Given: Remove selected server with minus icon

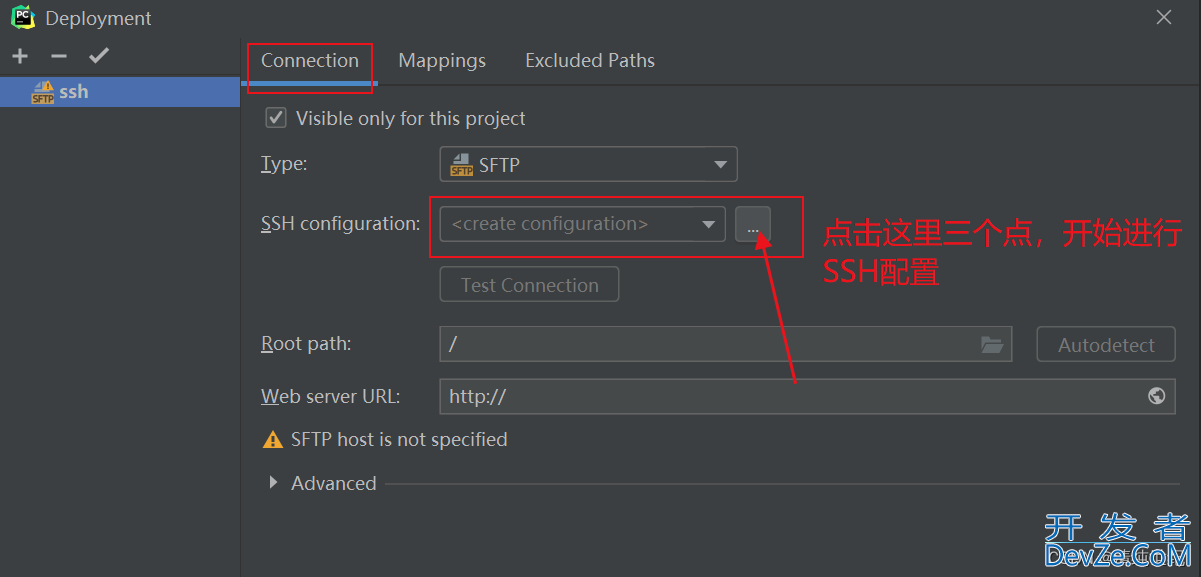Looking at the screenshot, I should [59, 56].
